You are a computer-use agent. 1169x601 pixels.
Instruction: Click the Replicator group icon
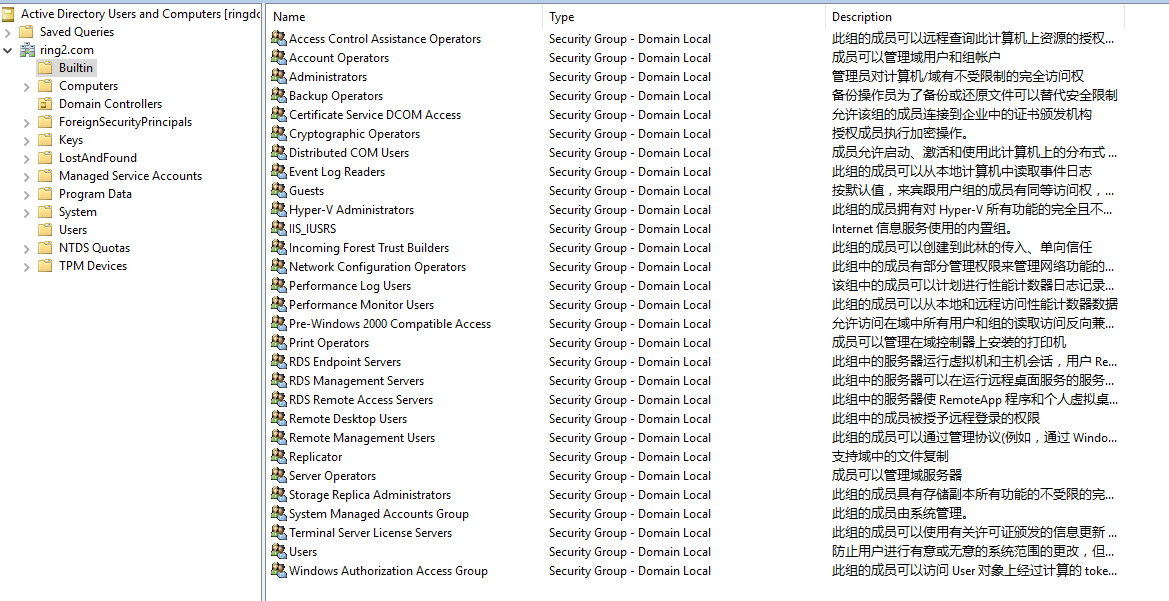pos(278,457)
